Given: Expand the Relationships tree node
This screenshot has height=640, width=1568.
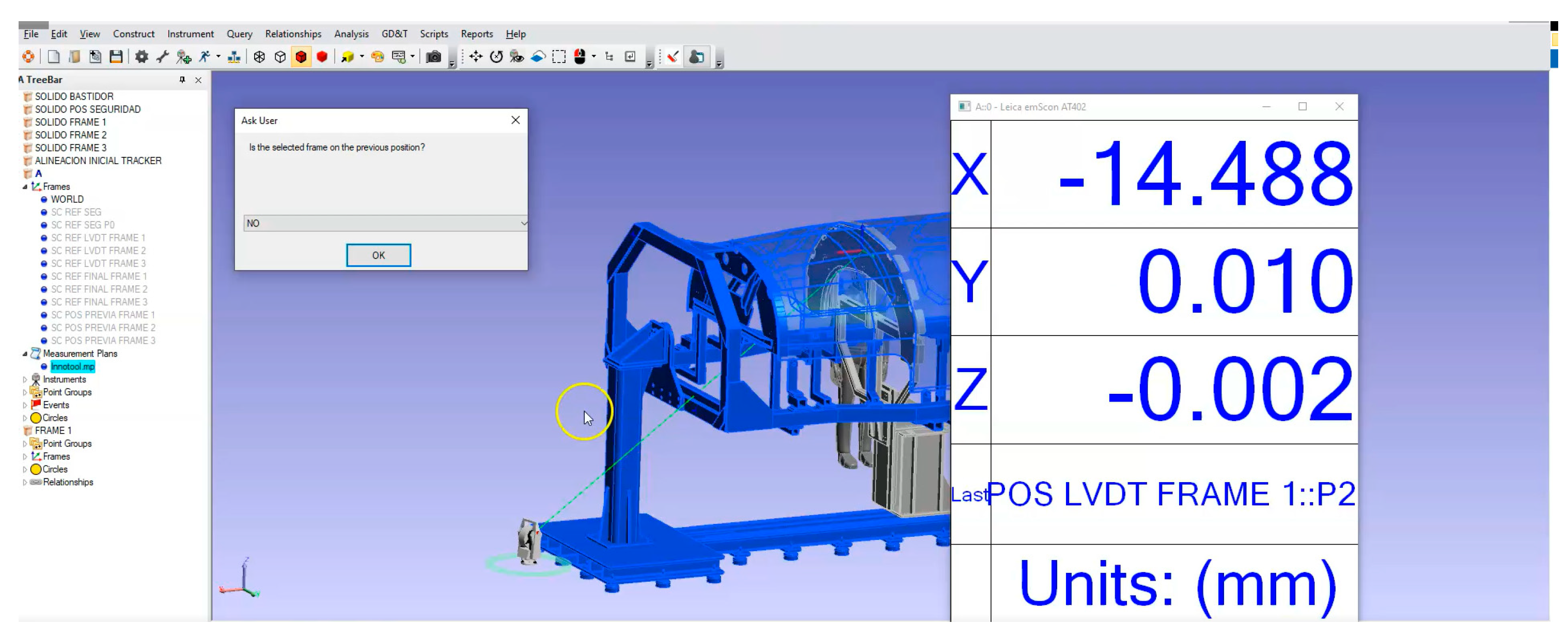Looking at the screenshot, I should (25, 483).
